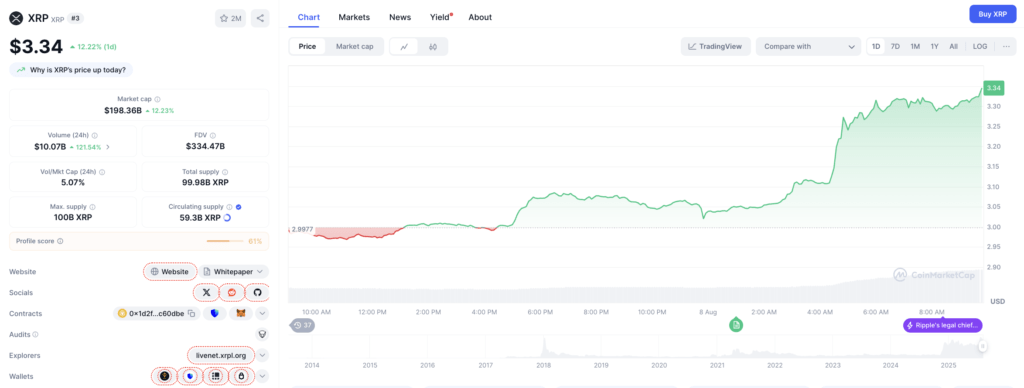Click the blue shield icon in Contracts row
The width and height of the screenshot is (1024, 388).
coord(214,314)
